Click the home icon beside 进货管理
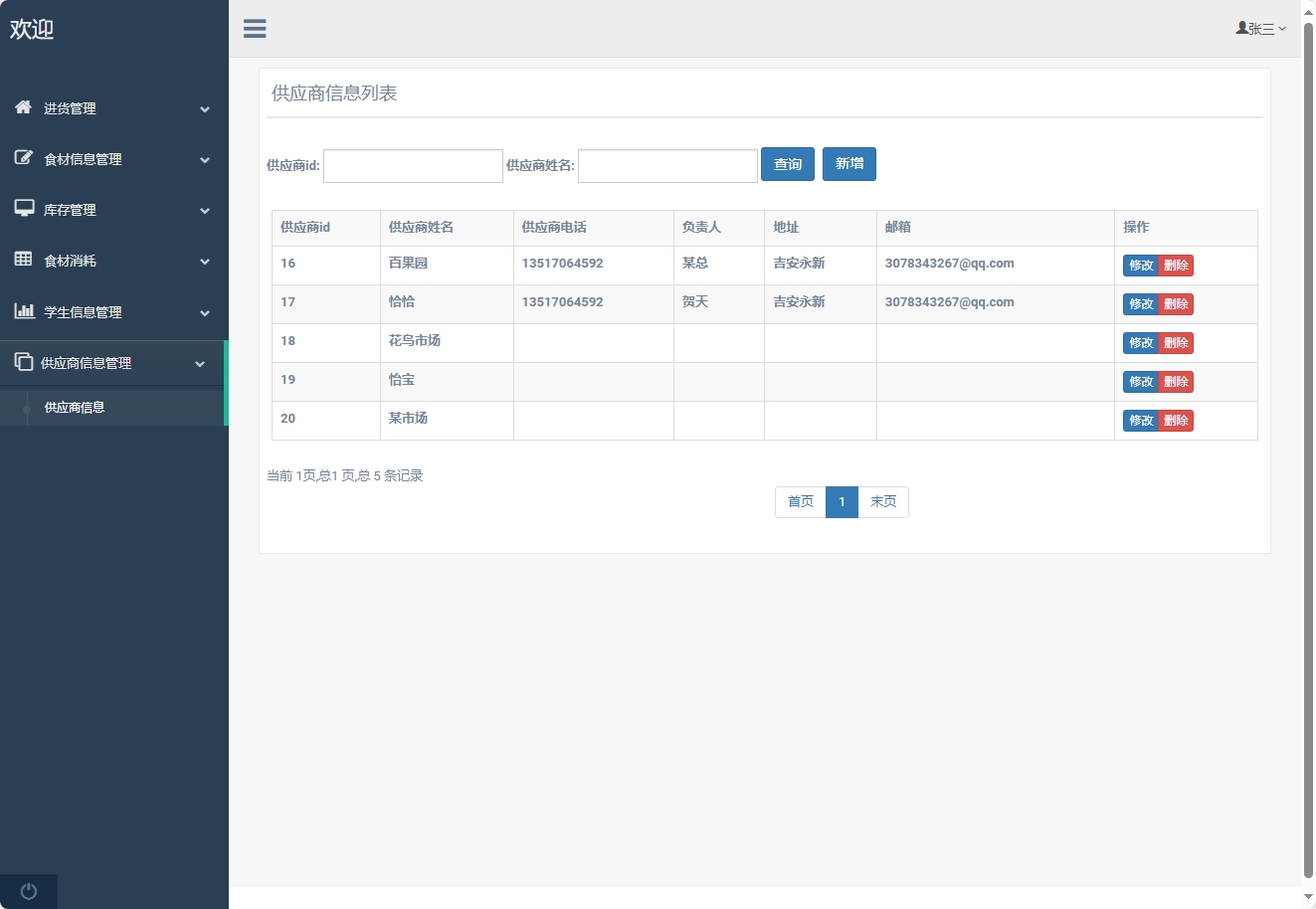1316x909 pixels. 23,107
